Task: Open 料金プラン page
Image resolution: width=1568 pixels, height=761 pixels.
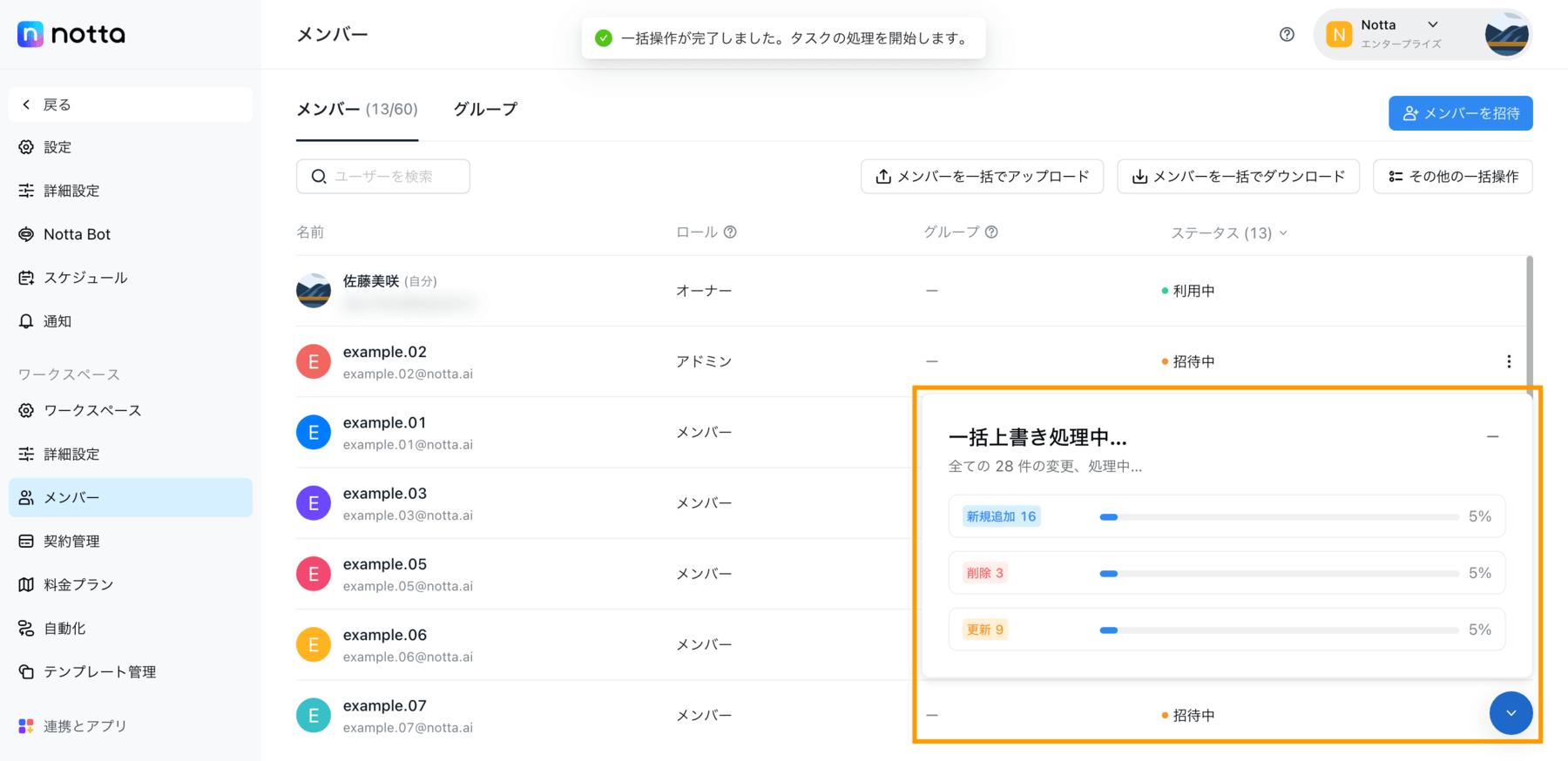Action: (x=131, y=584)
